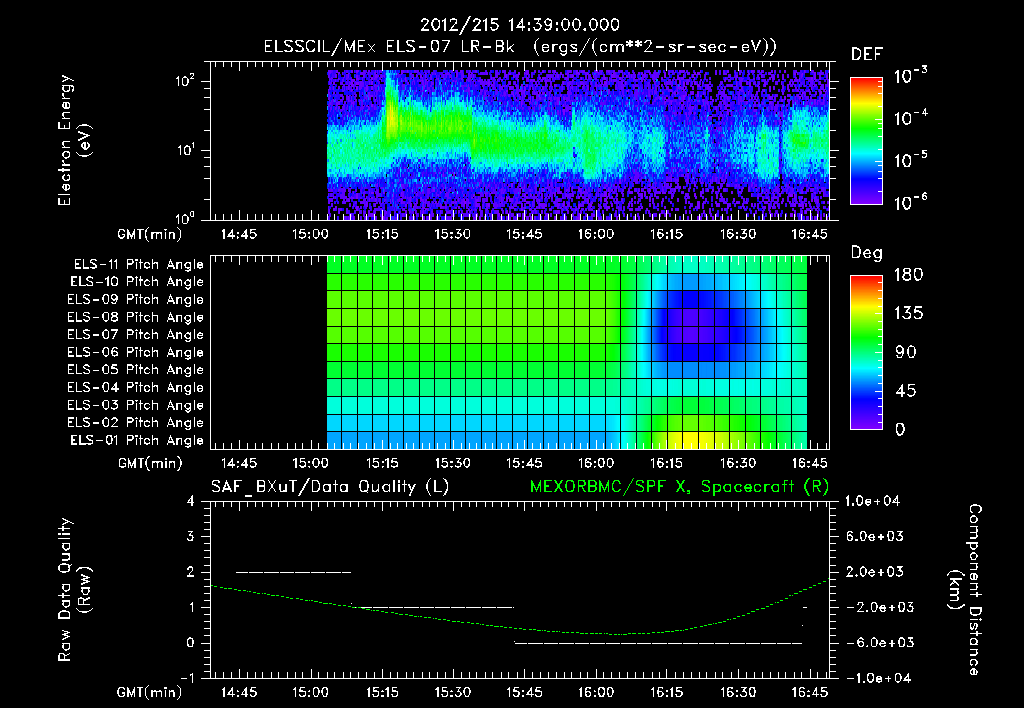The width and height of the screenshot is (1024, 708).
Task: Click the GMT(min) label under the pitch angle panel
Action: click(150, 464)
